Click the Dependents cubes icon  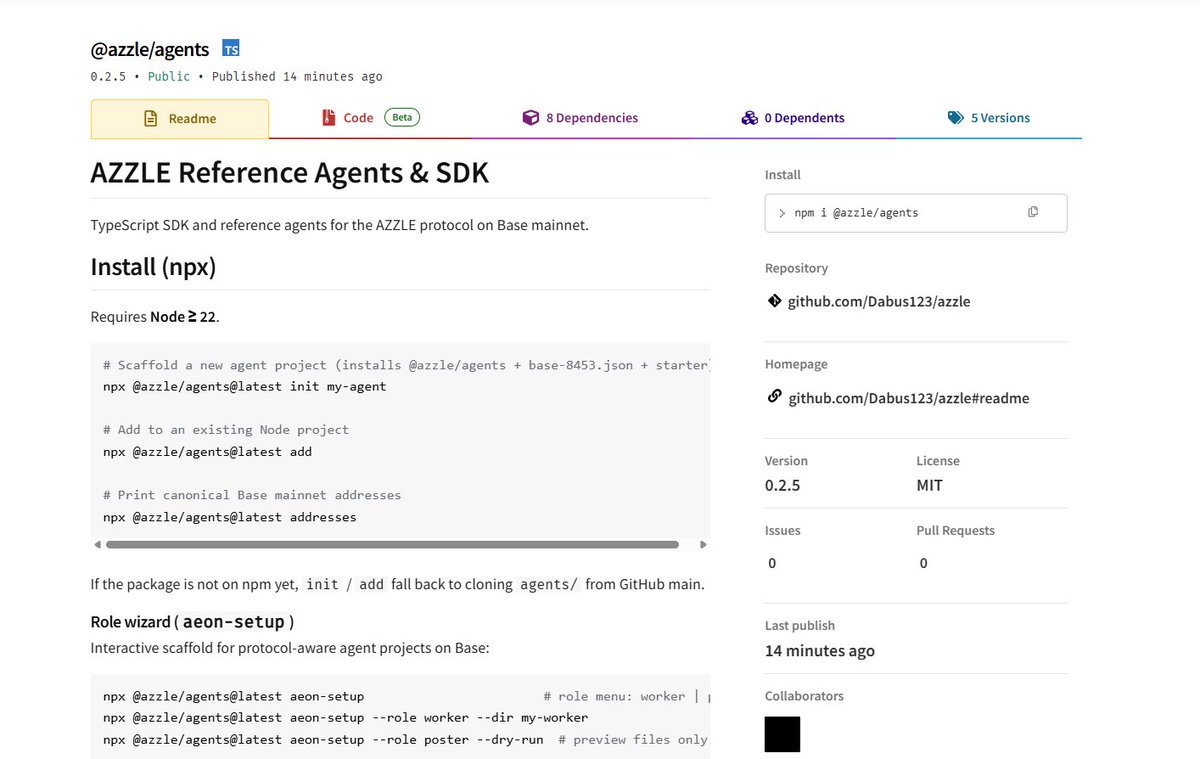[x=750, y=118]
